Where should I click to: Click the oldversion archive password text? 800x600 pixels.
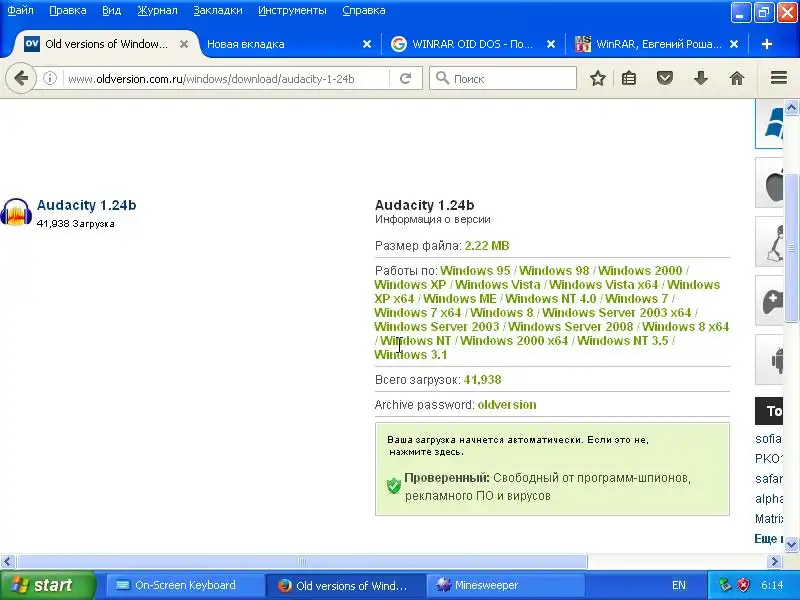coord(507,405)
